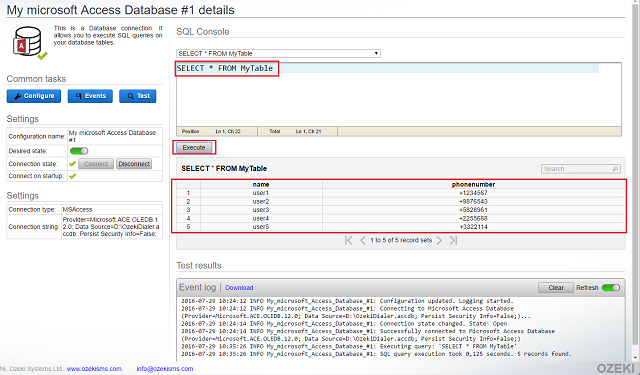
Task: Click the search magnifier icon
Action: click(x=616, y=169)
